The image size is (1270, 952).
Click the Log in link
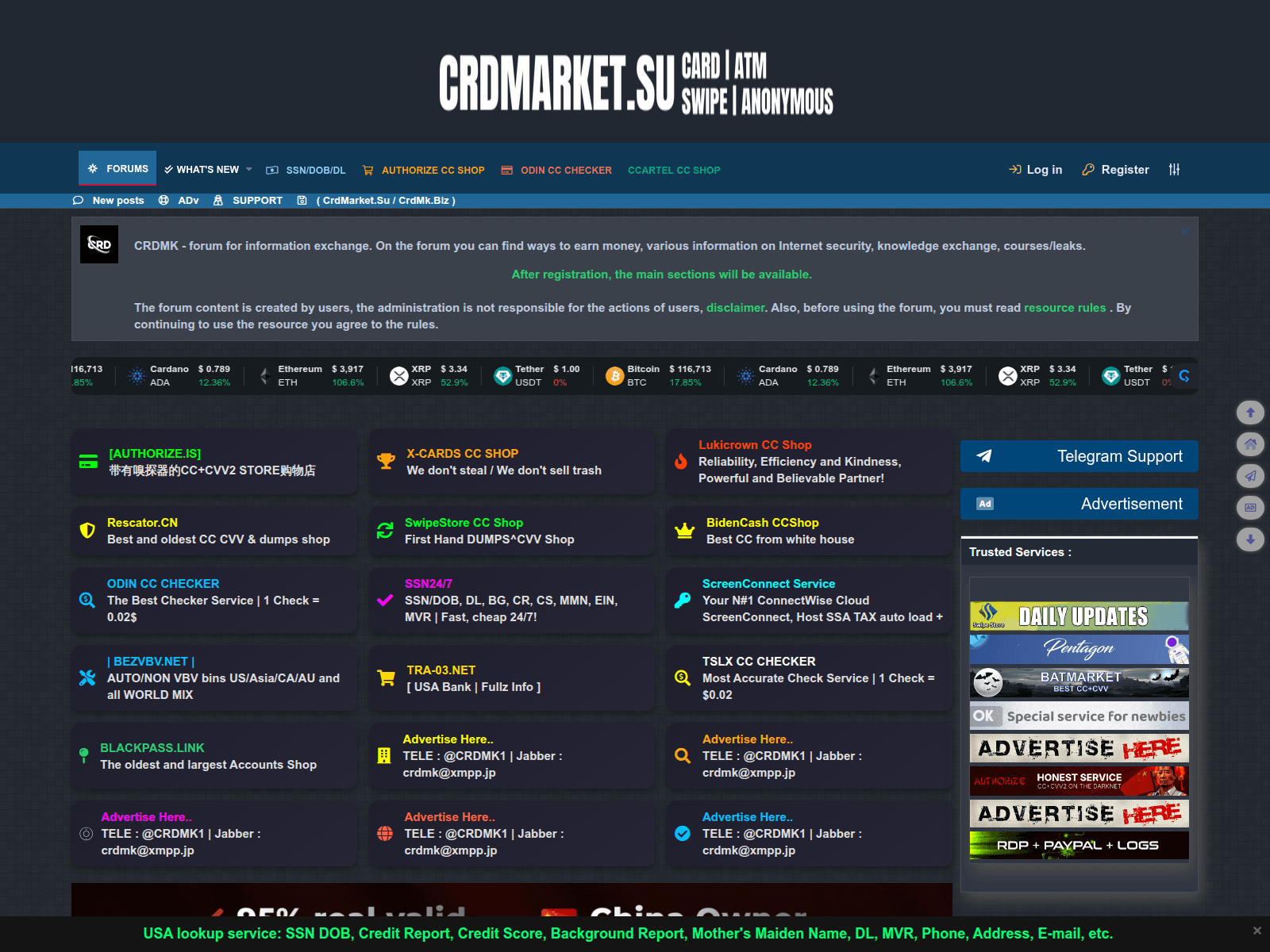pos(1035,170)
